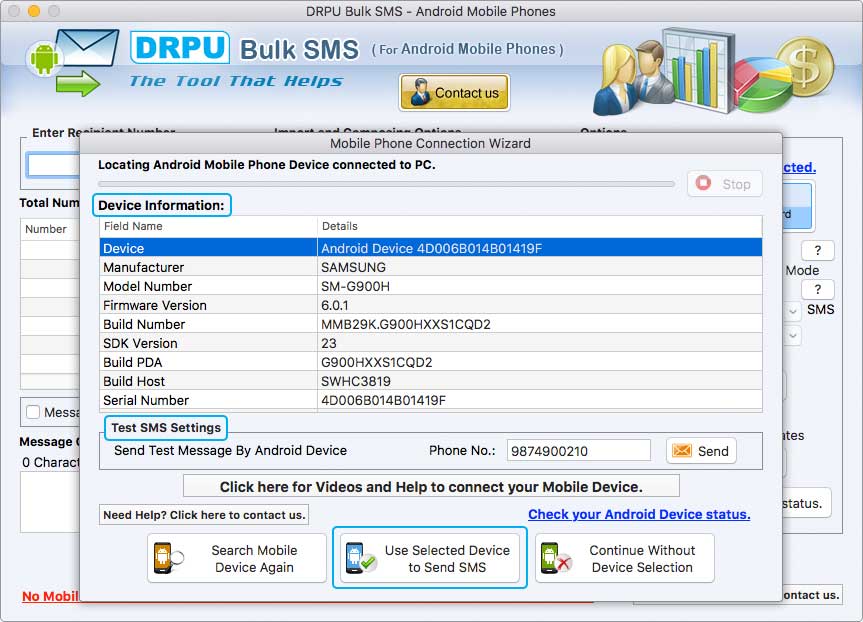Click the recipient number field in main window
Viewport: 863px width, 622px height.
(x=53, y=165)
